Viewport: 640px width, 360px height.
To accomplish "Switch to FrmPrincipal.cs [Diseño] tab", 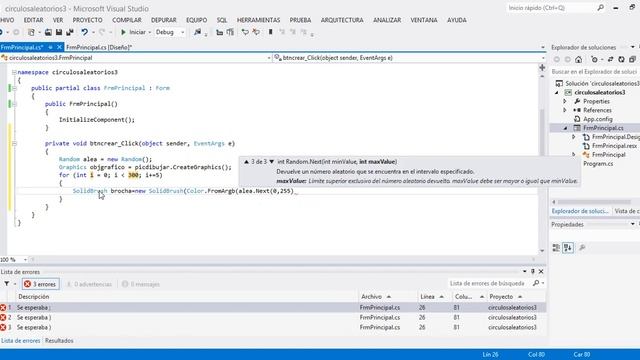I will tap(99, 47).
